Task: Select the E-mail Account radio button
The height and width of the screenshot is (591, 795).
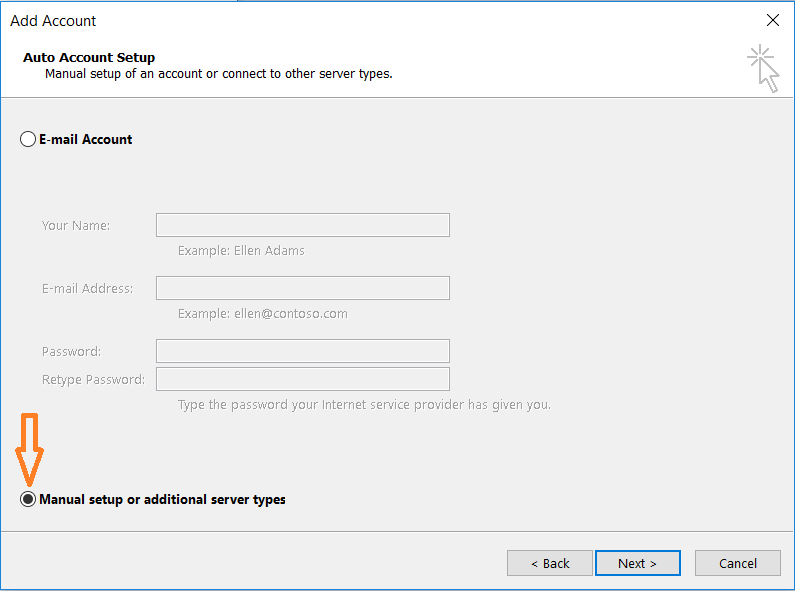Action: pyautogui.click(x=28, y=139)
